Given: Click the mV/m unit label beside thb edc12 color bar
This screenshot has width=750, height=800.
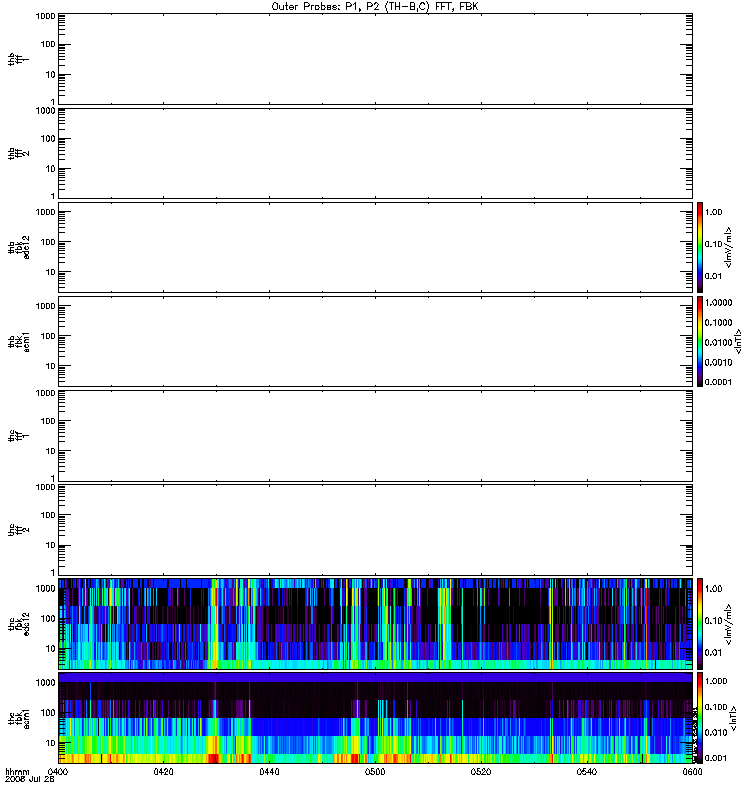Looking at the screenshot, I should [729, 247].
